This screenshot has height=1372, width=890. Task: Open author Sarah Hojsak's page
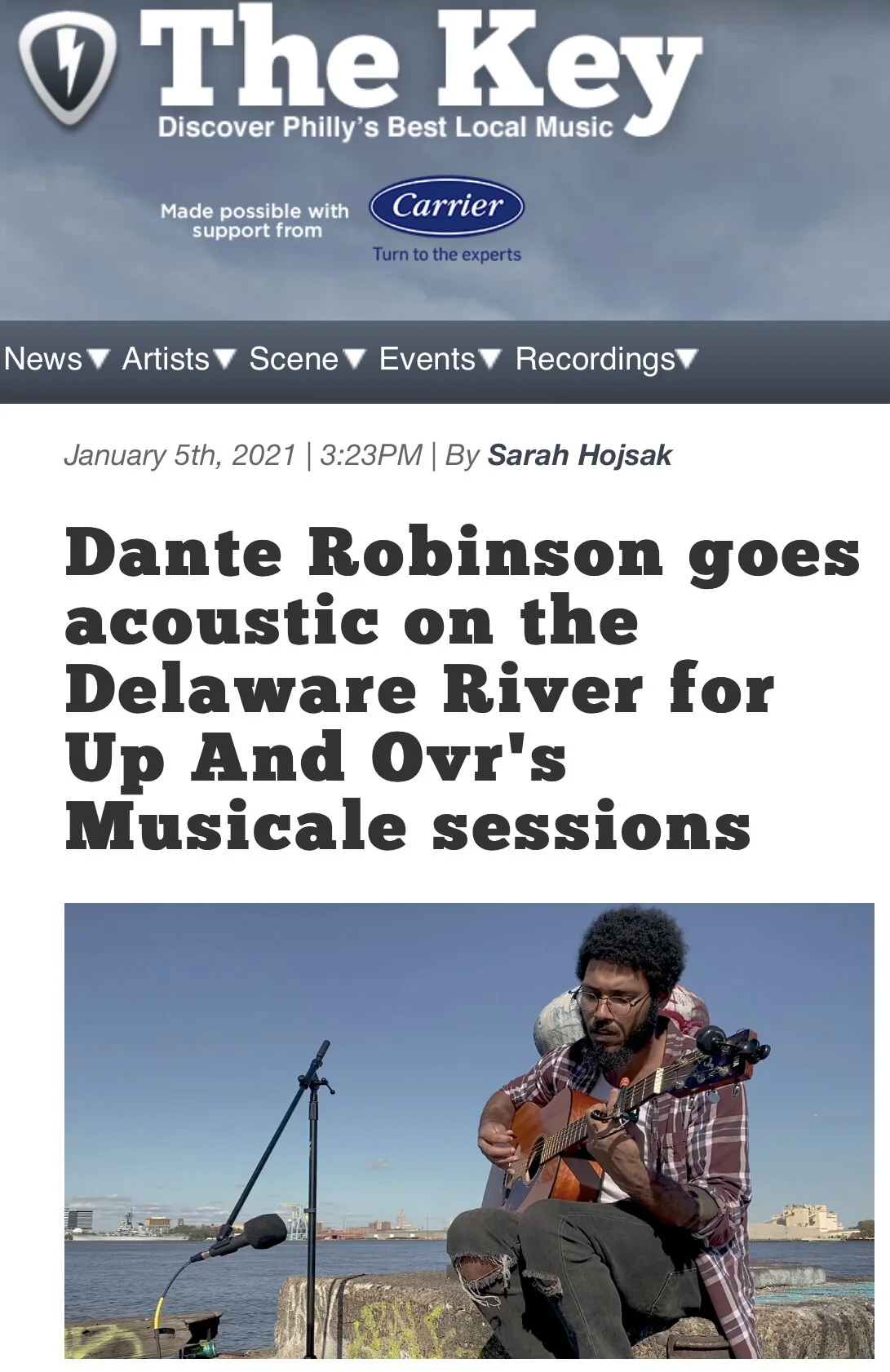coord(580,455)
